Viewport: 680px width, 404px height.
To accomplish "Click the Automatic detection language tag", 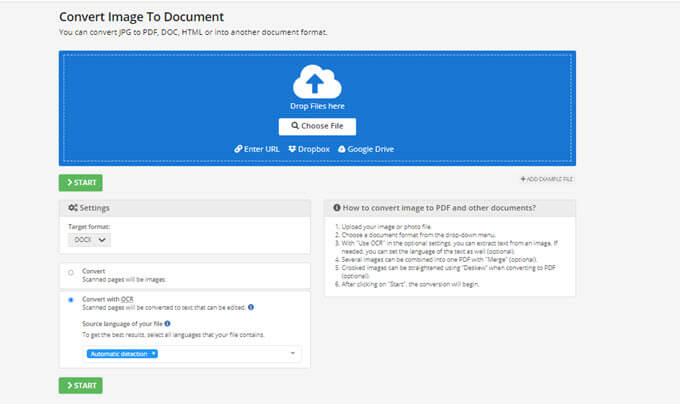I will coord(122,354).
